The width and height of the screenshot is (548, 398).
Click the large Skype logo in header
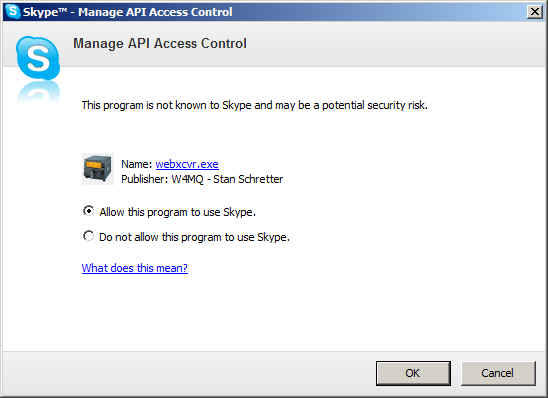point(38,58)
